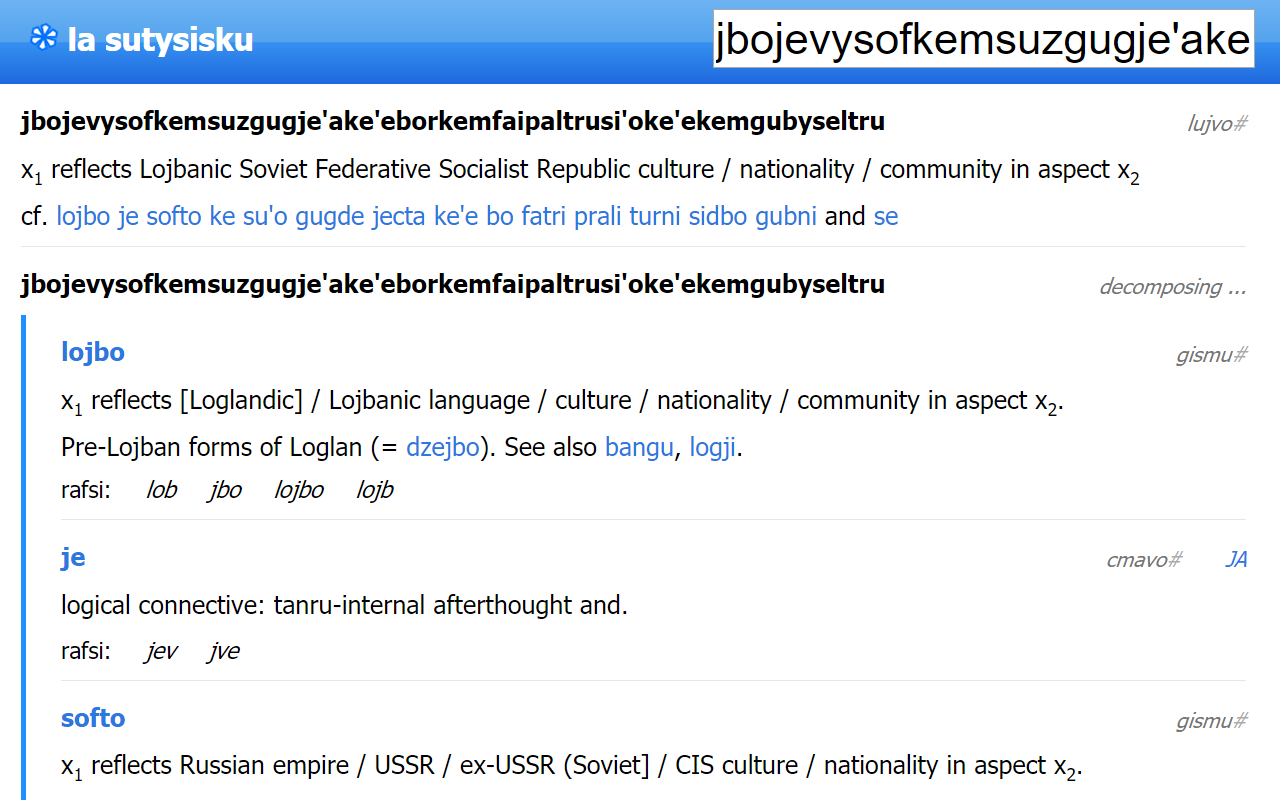
Task: Follow the cf. link 'jecta'
Action: [400, 216]
